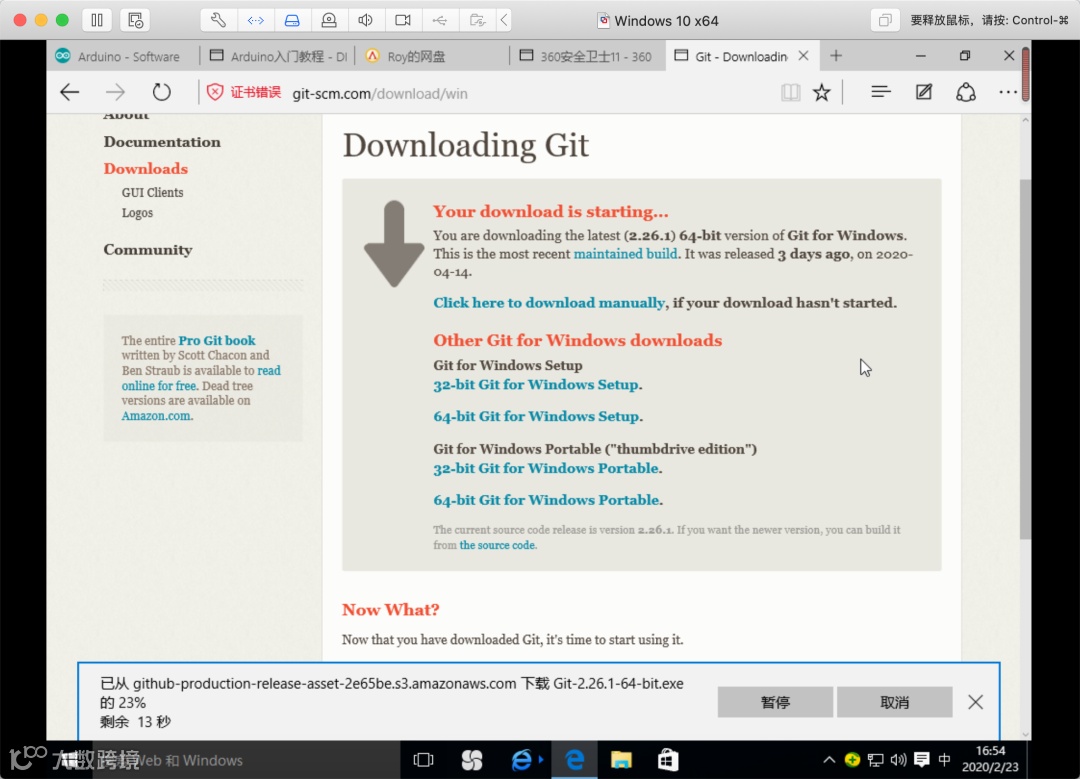Image resolution: width=1080 pixels, height=779 pixels.
Task: Open the Pro Git book link
Action: (217, 340)
